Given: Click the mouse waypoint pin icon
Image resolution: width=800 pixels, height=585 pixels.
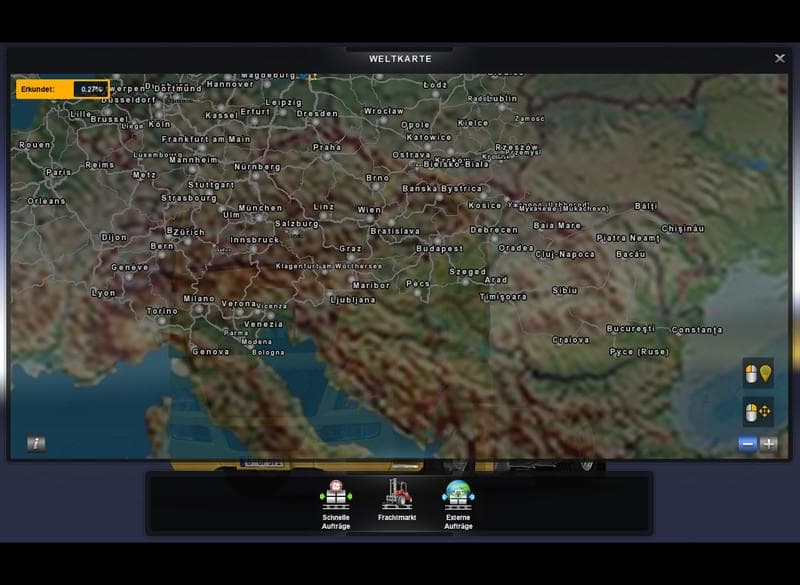Looking at the screenshot, I should [758, 373].
